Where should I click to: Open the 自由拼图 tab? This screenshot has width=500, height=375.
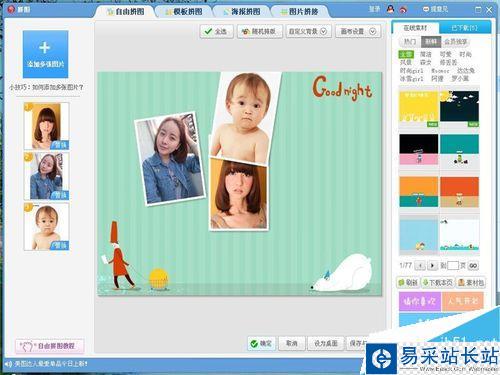click(x=125, y=12)
